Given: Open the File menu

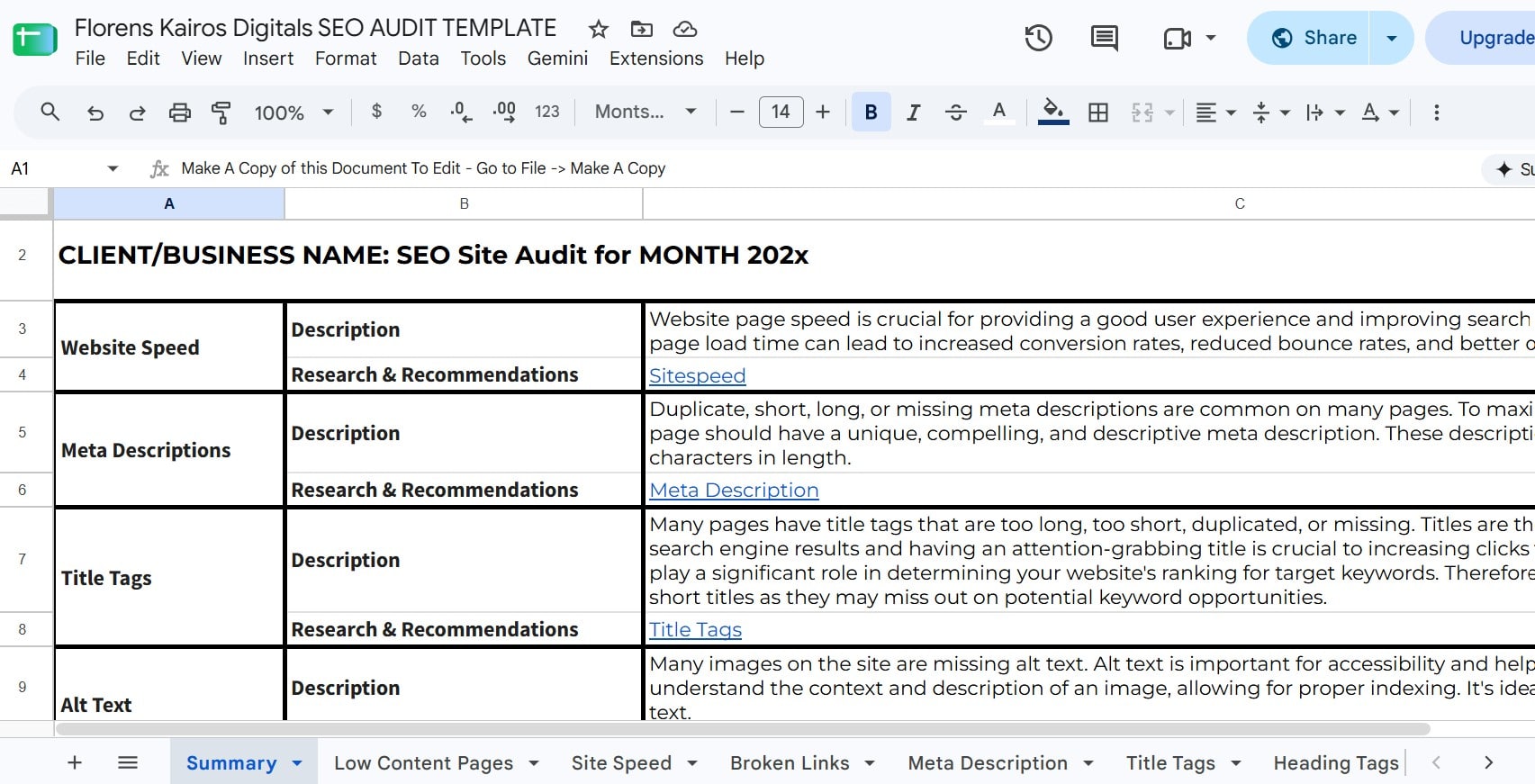Looking at the screenshot, I should pyautogui.click(x=90, y=59).
